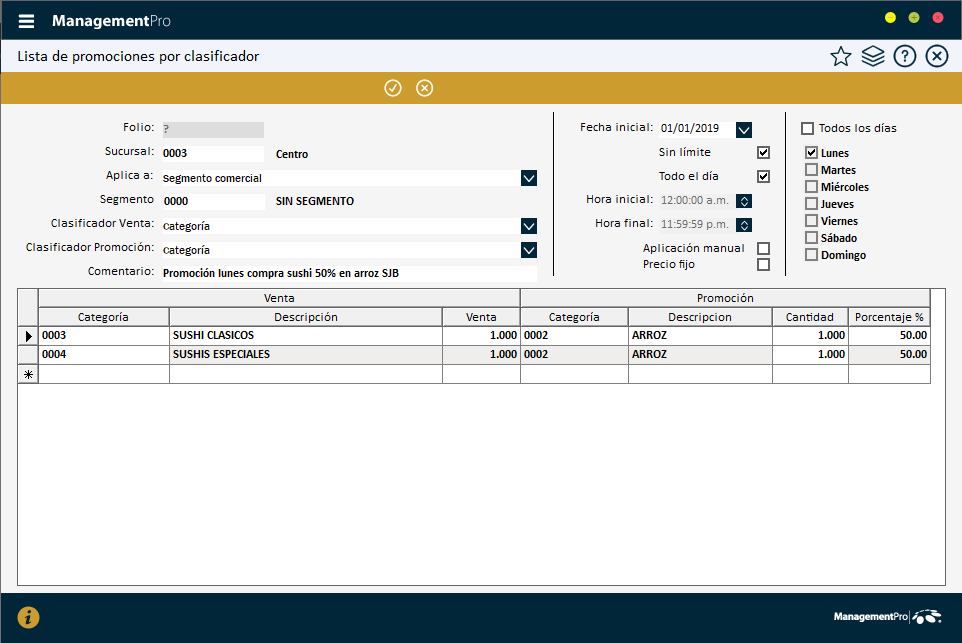Click the Venta group header

pos(279,298)
